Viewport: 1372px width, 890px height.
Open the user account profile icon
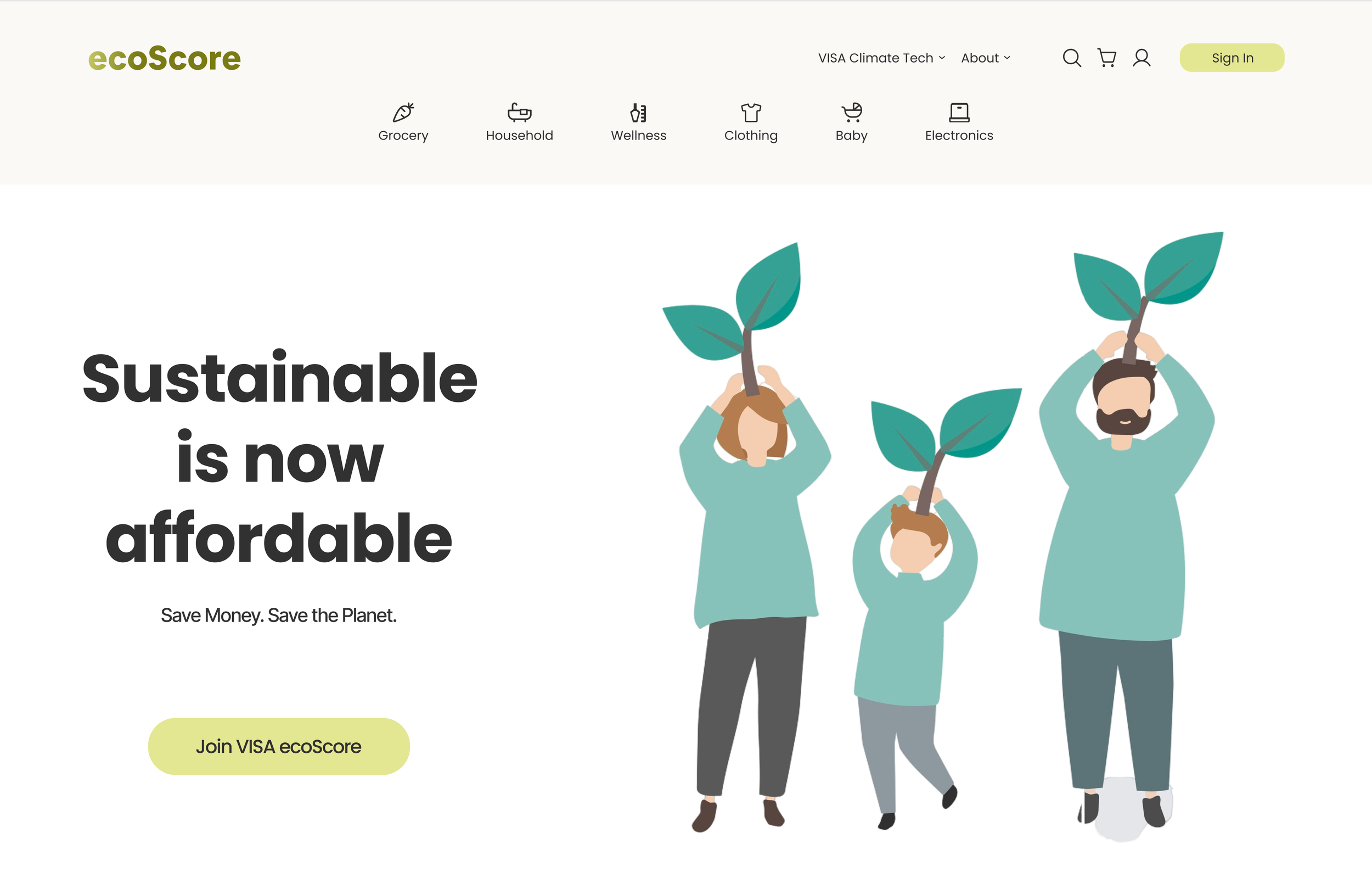click(1142, 58)
